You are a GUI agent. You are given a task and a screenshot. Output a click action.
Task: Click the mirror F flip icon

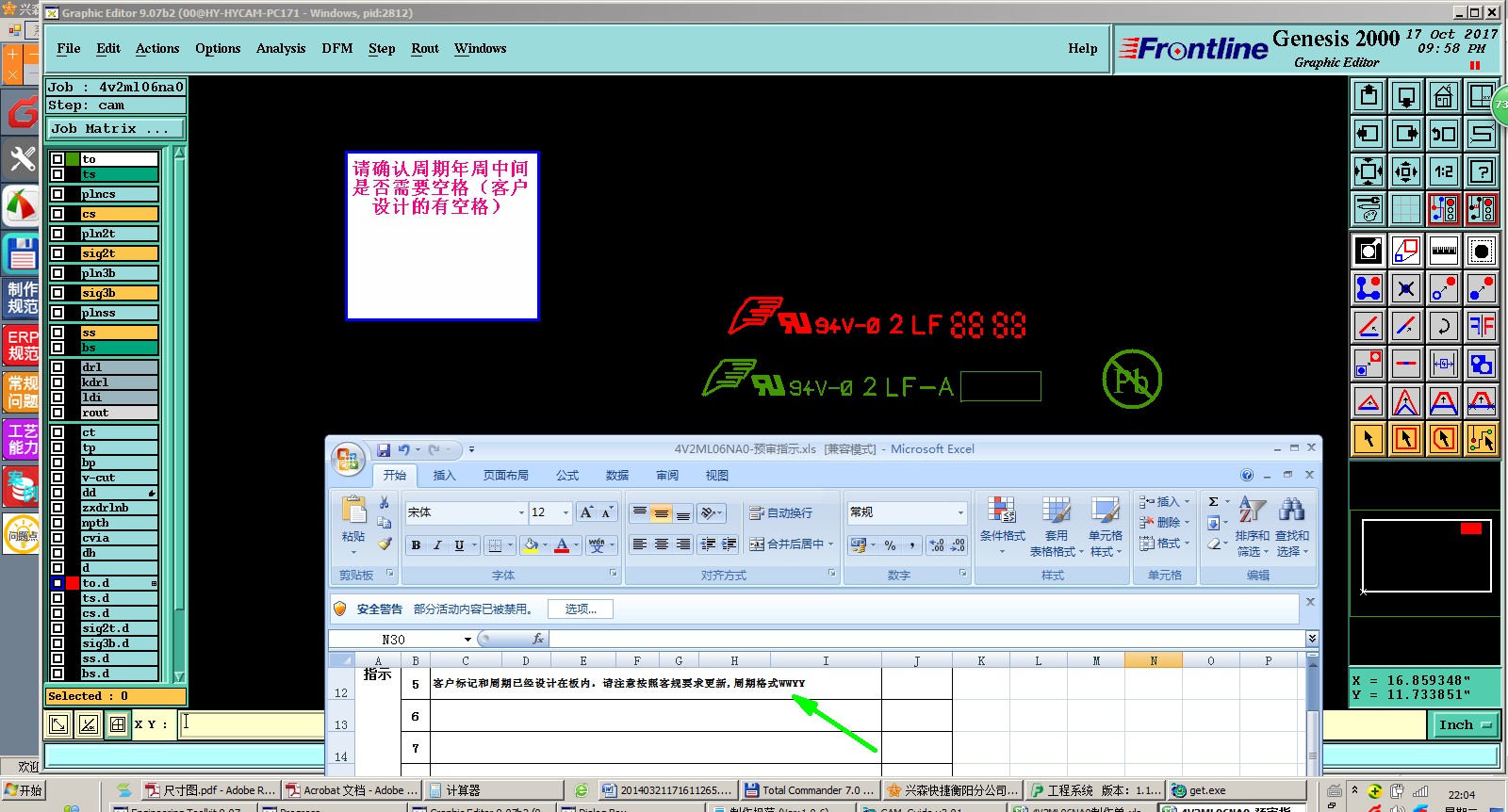(x=1482, y=326)
